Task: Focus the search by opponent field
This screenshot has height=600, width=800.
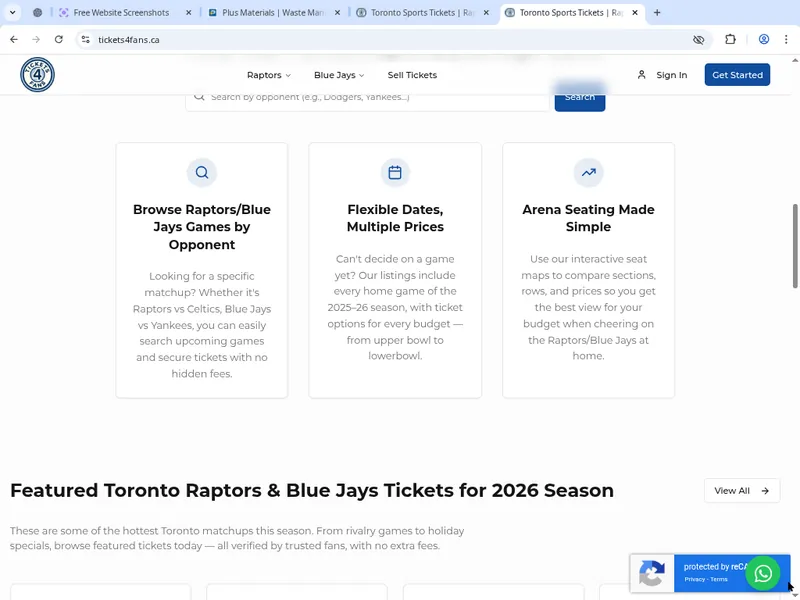Action: click(367, 97)
